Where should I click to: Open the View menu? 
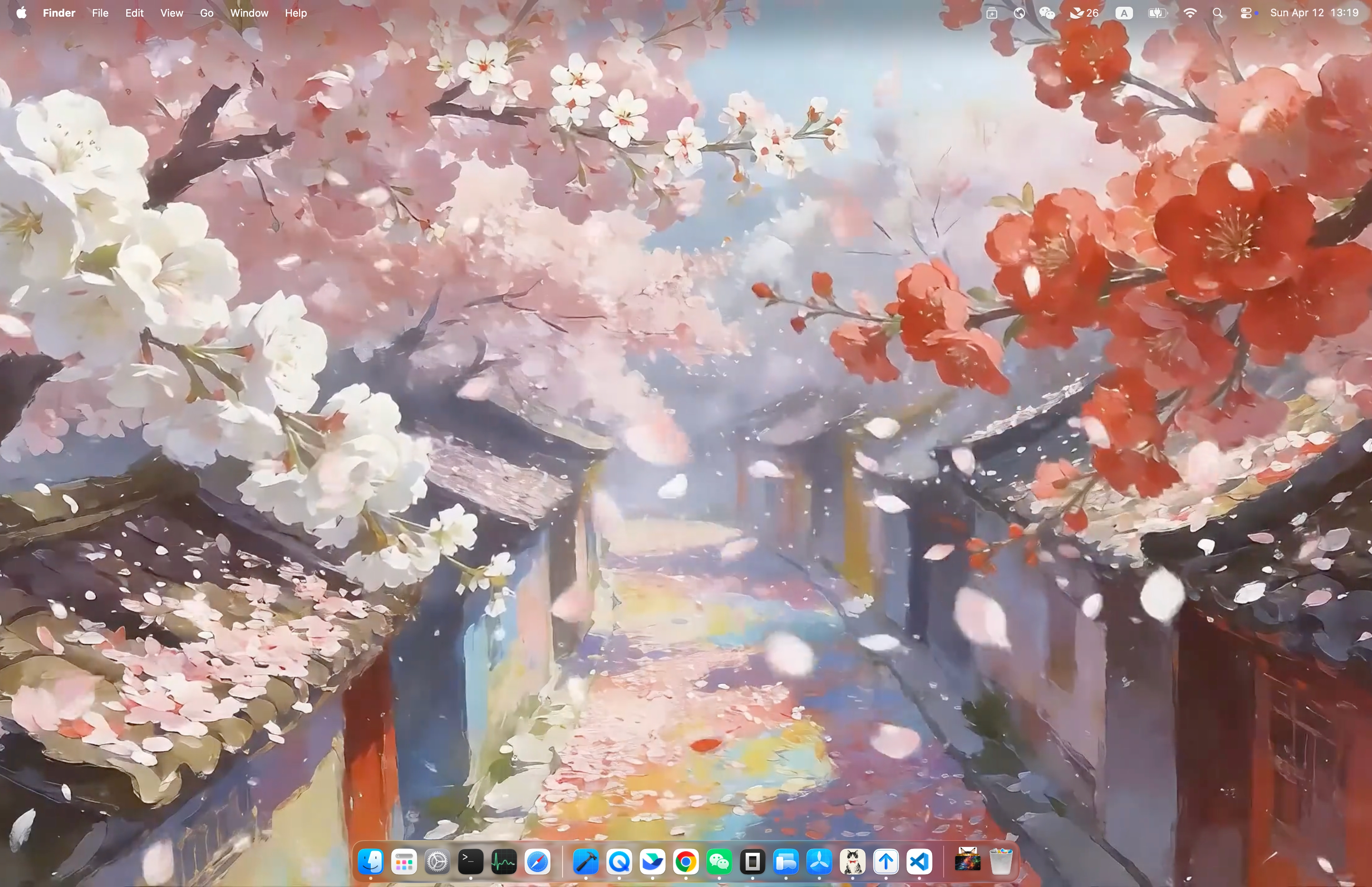click(x=171, y=13)
